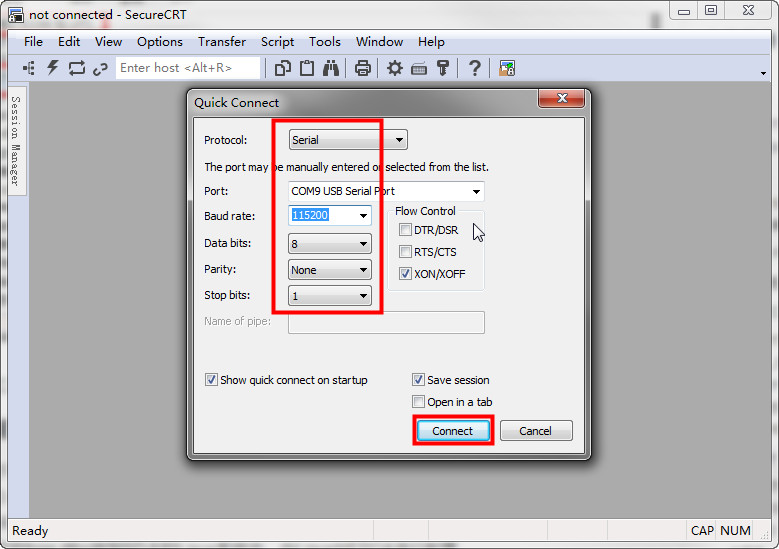The width and height of the screenshot is (779, 549).
Task: Click the SecureFX toolbar icon
Action: [x=507, y=68]
